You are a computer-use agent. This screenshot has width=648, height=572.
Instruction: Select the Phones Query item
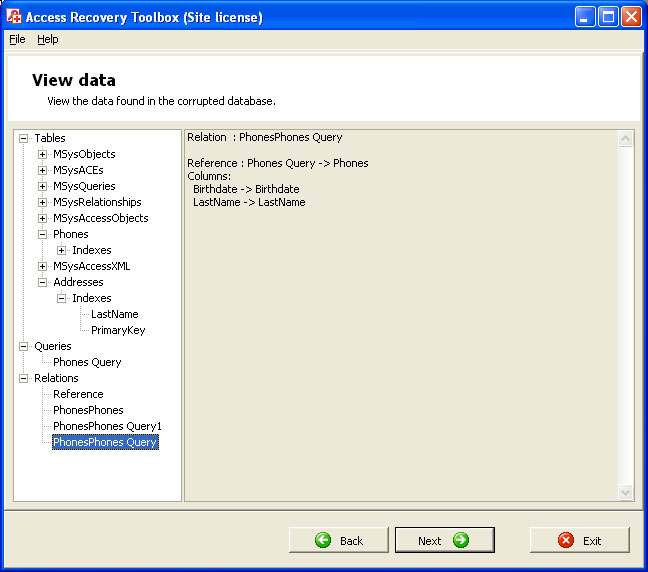point(87,362)
